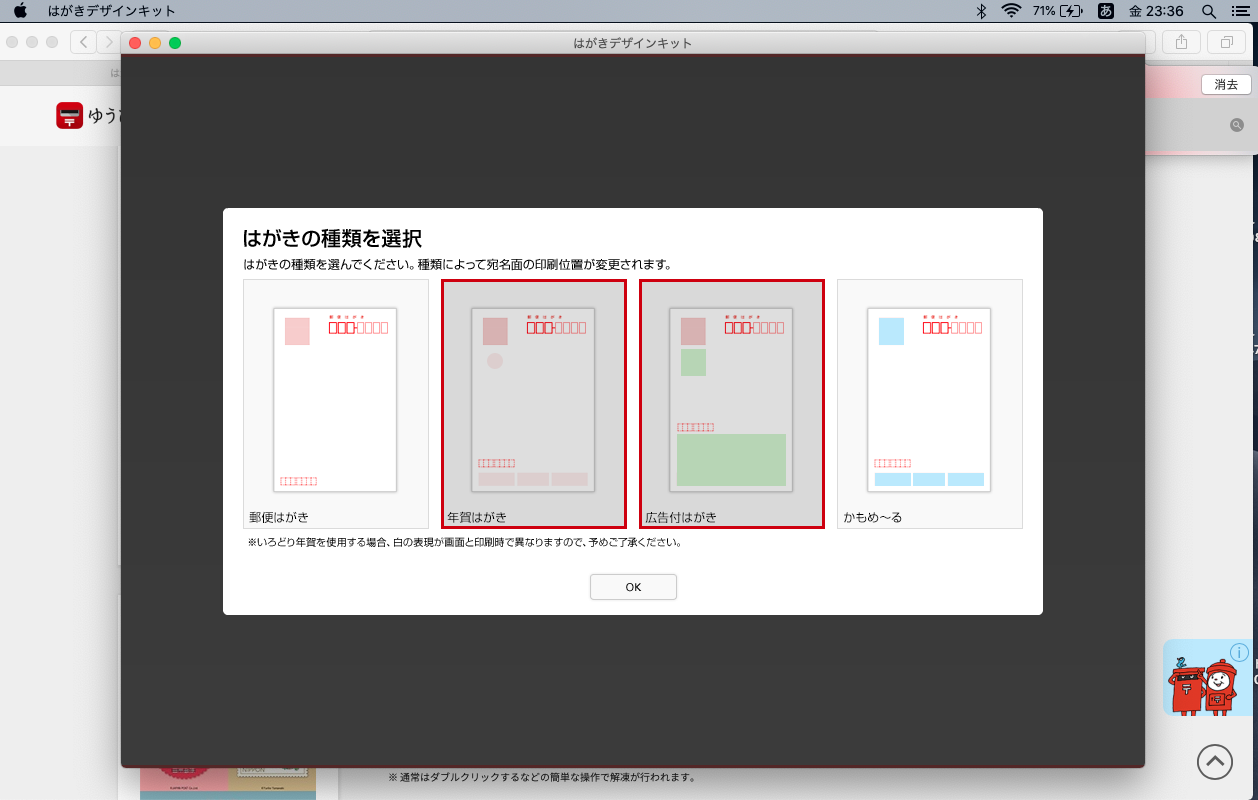Confirm selection with the OK button
Viewport: 1258px width, 800px height.
click(x=633, y=587)
